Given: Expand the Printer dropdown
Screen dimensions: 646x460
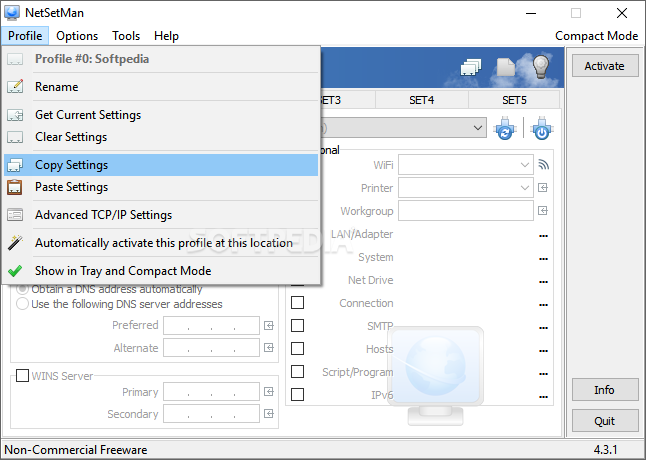Looking at the screenshot, I should [524, 188].
